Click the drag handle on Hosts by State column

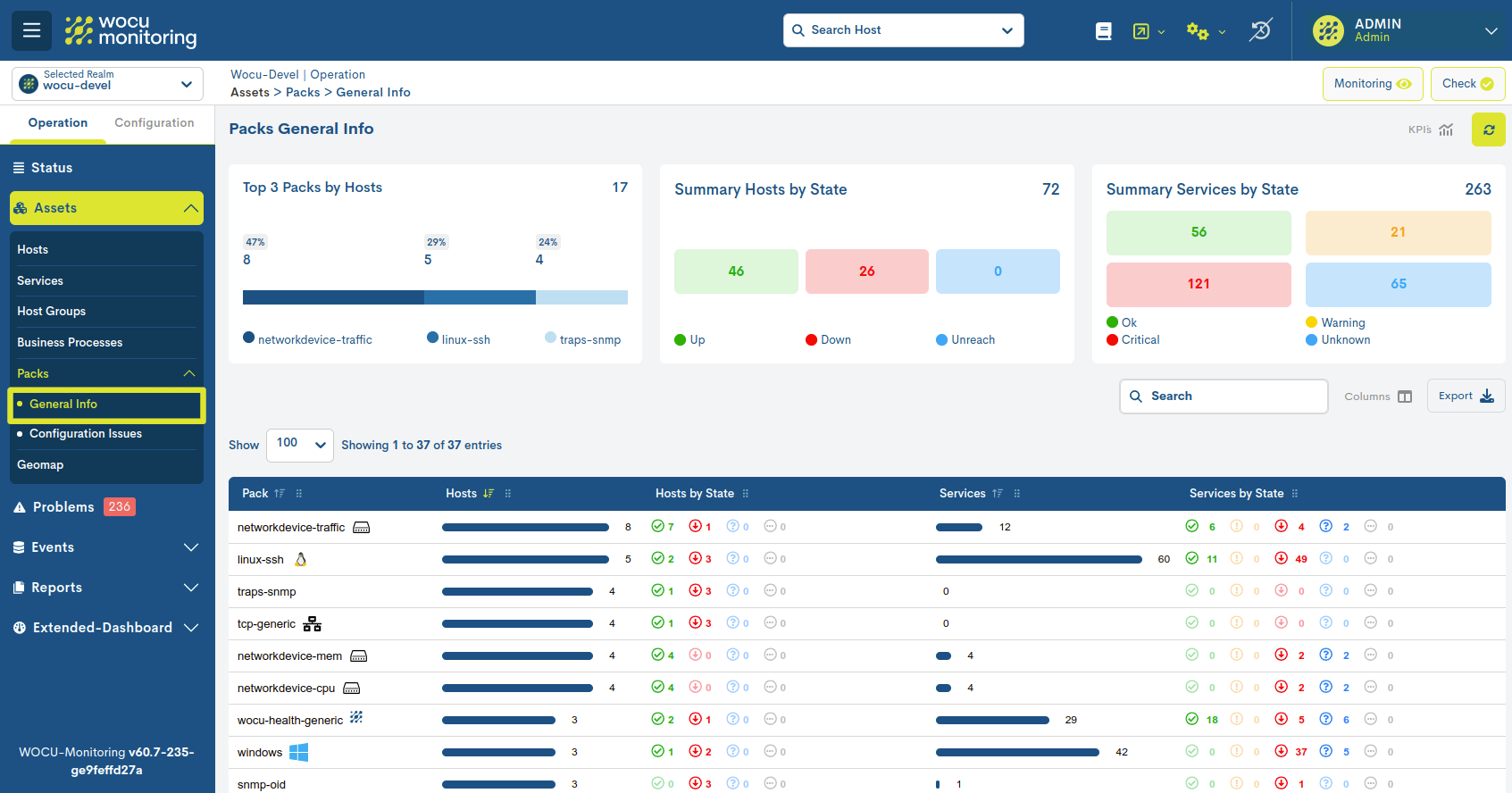746,494
